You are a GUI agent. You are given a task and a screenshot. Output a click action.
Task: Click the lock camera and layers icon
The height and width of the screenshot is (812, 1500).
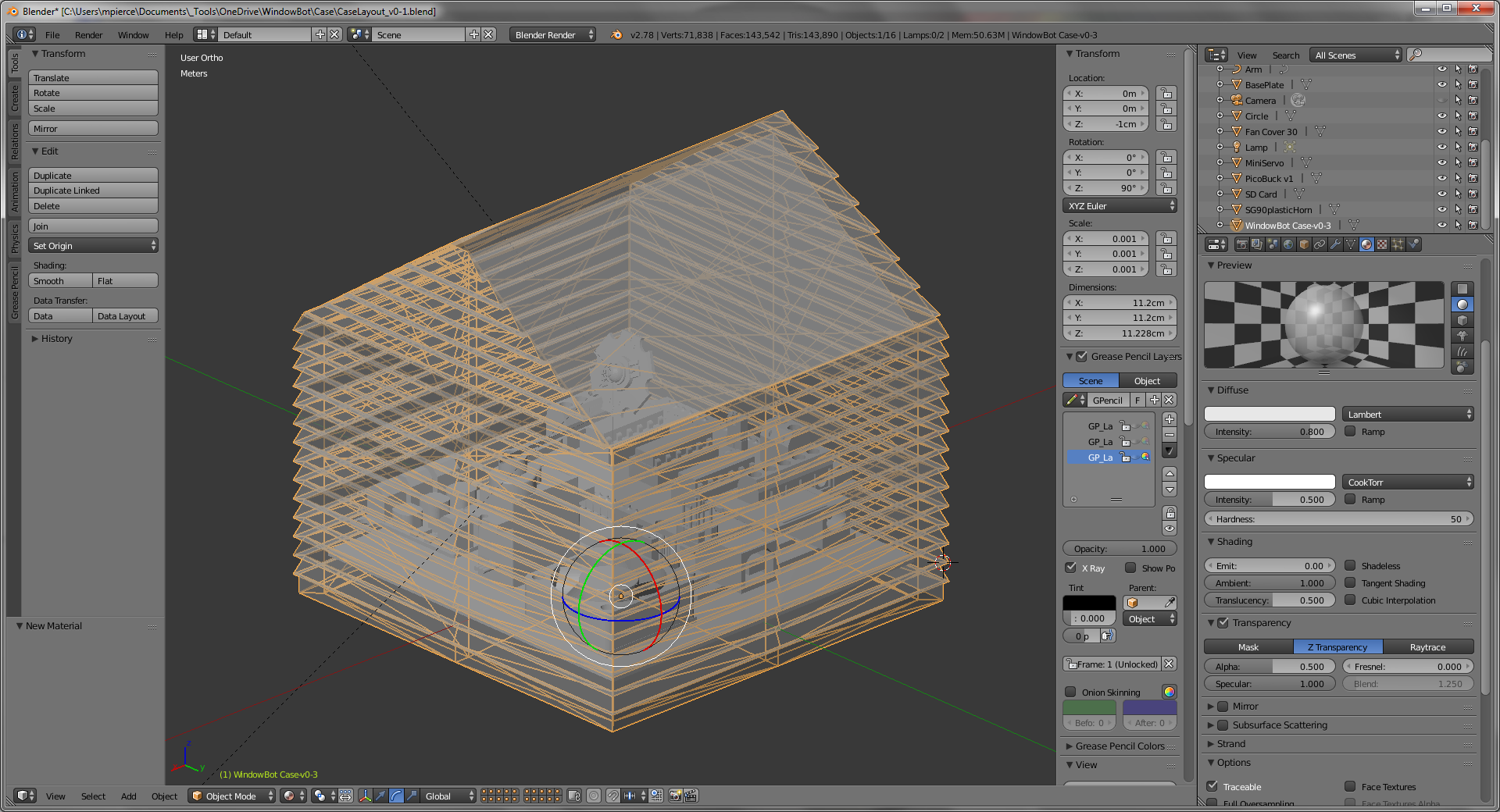pos(574,796)
